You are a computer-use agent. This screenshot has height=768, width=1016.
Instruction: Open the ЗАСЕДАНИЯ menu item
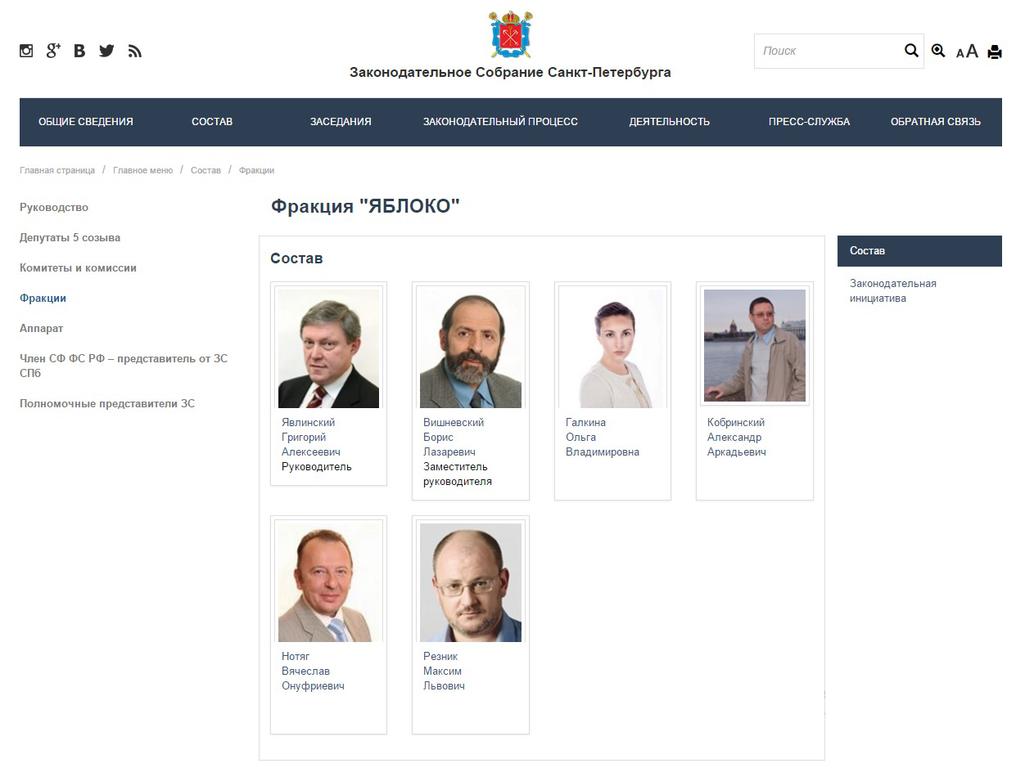pyautogui.click(x=340, y=121)
